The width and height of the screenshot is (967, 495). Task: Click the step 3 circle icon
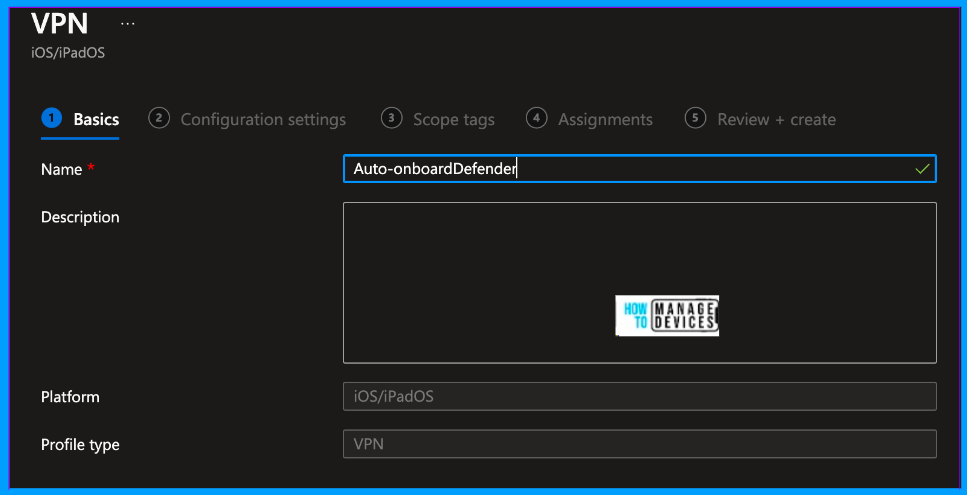(392, 118)
